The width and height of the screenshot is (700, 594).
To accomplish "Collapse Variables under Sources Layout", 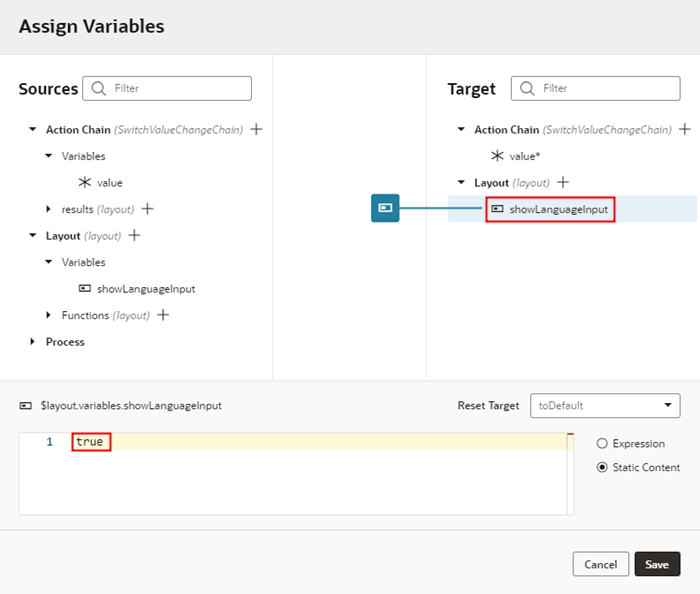I will pos(49,262).
